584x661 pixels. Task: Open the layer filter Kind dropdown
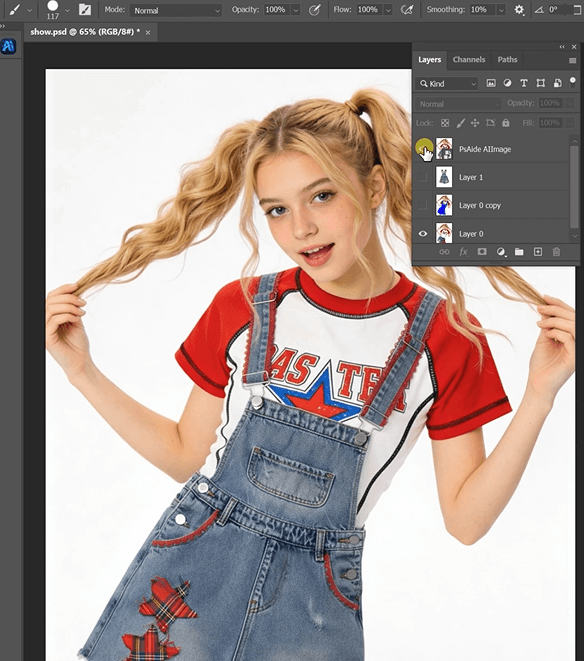(x=447, y=83)
